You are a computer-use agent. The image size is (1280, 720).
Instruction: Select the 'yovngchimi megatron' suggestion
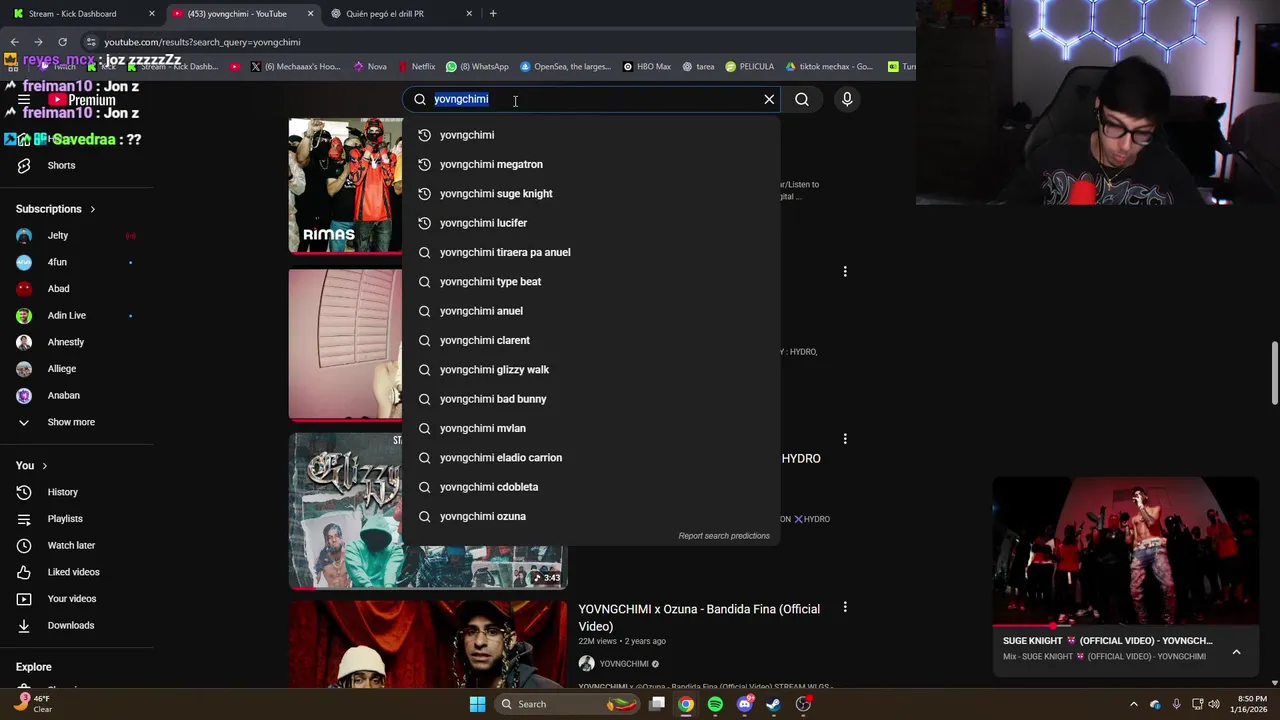pos(591,164)
